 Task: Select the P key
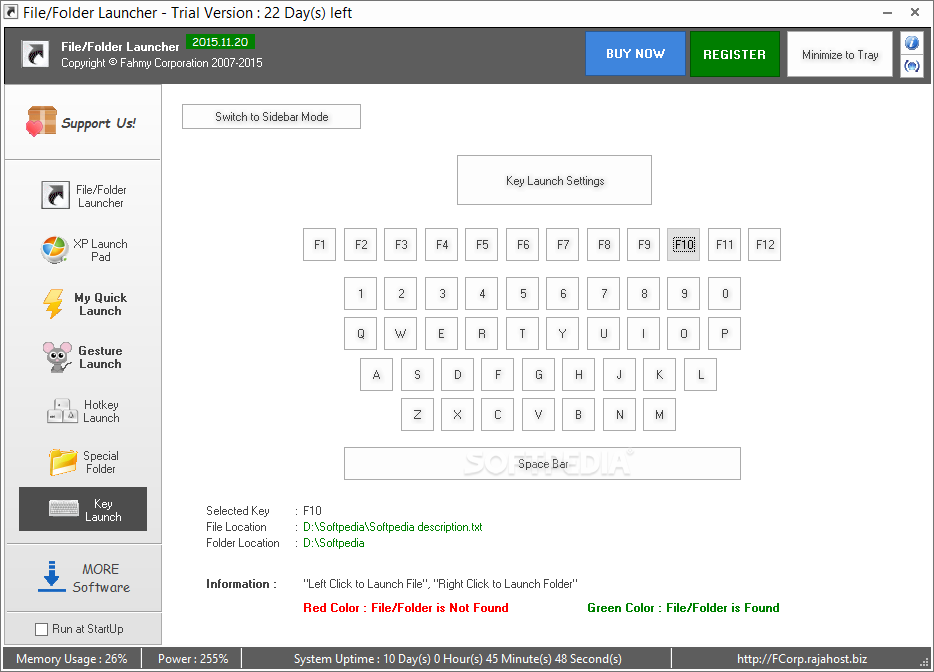tap(724, 334)
